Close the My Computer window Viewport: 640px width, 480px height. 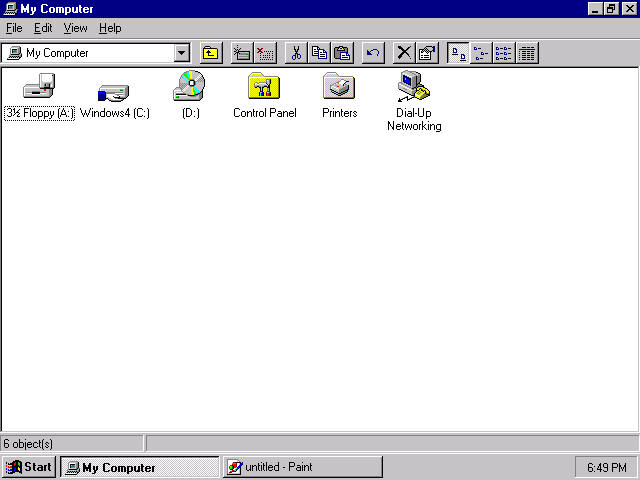(629, 9)
